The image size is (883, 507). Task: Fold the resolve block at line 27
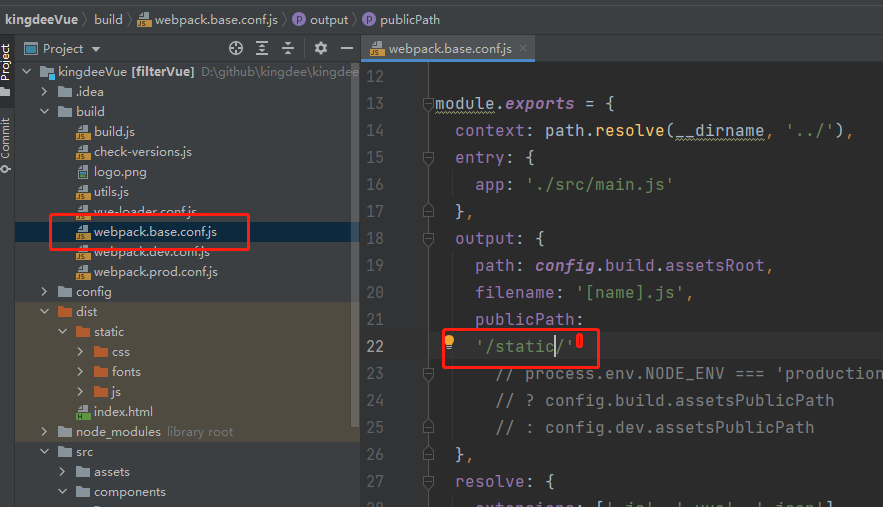coord(429,482)
